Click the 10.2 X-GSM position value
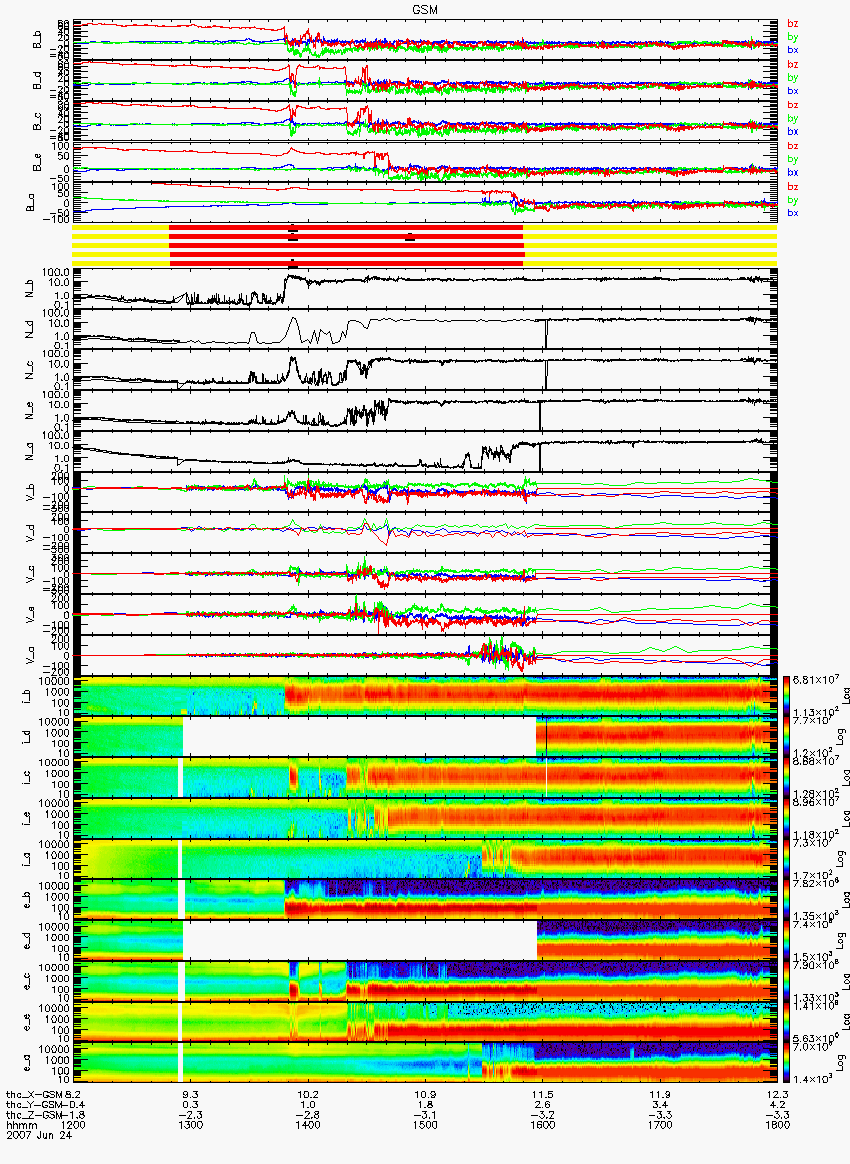The height and width of the screenshot is (1164, 850). pos(307,1095)
